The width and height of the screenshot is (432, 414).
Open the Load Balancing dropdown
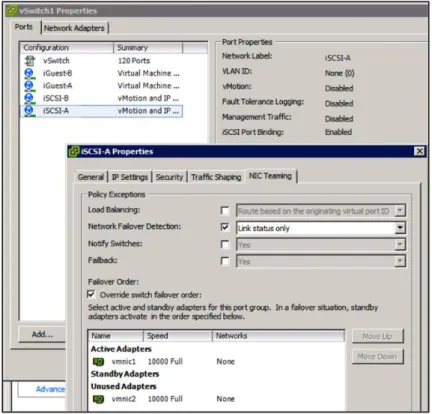point(400,211)
